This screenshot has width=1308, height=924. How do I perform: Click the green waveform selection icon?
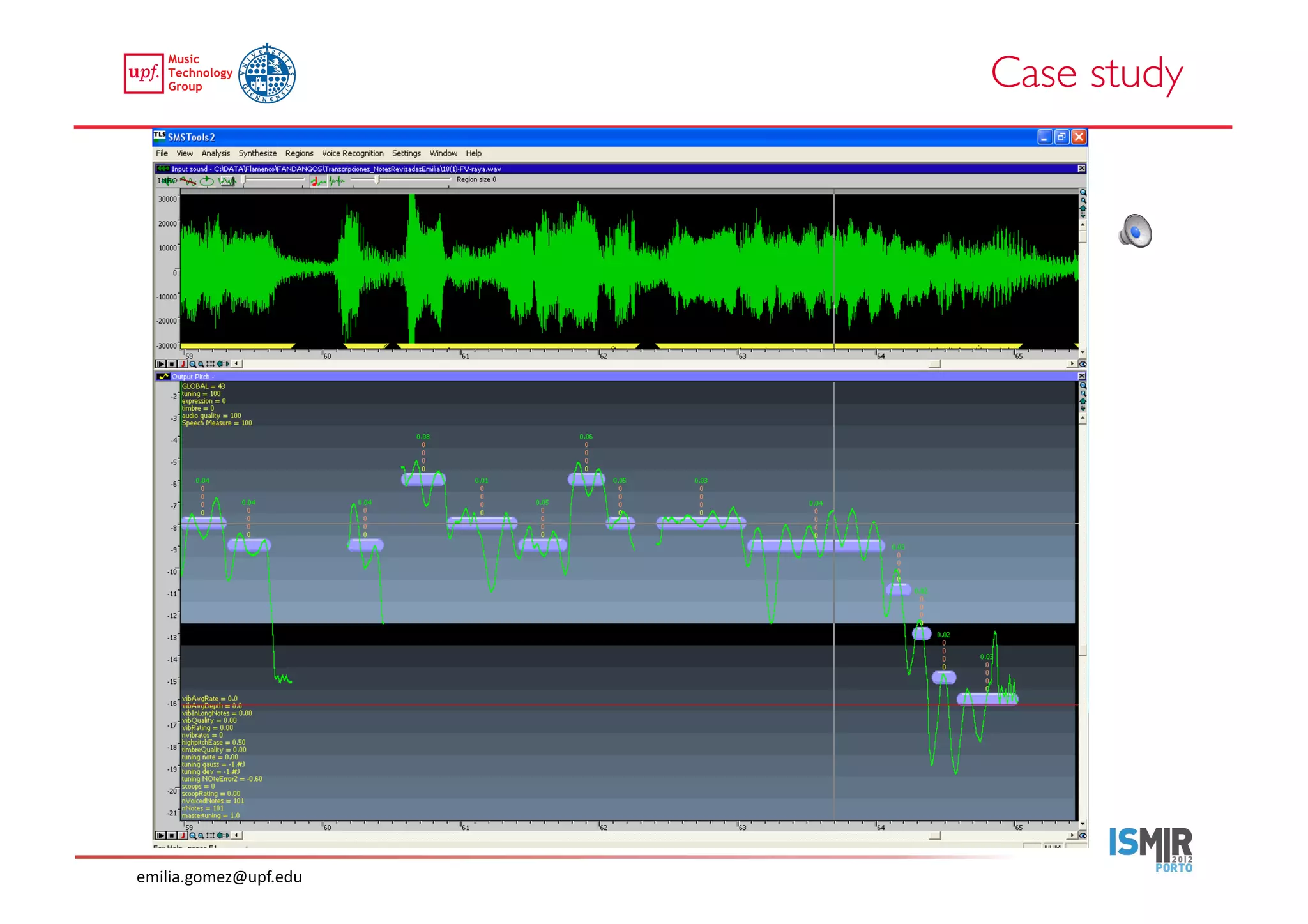coord(227,181)
